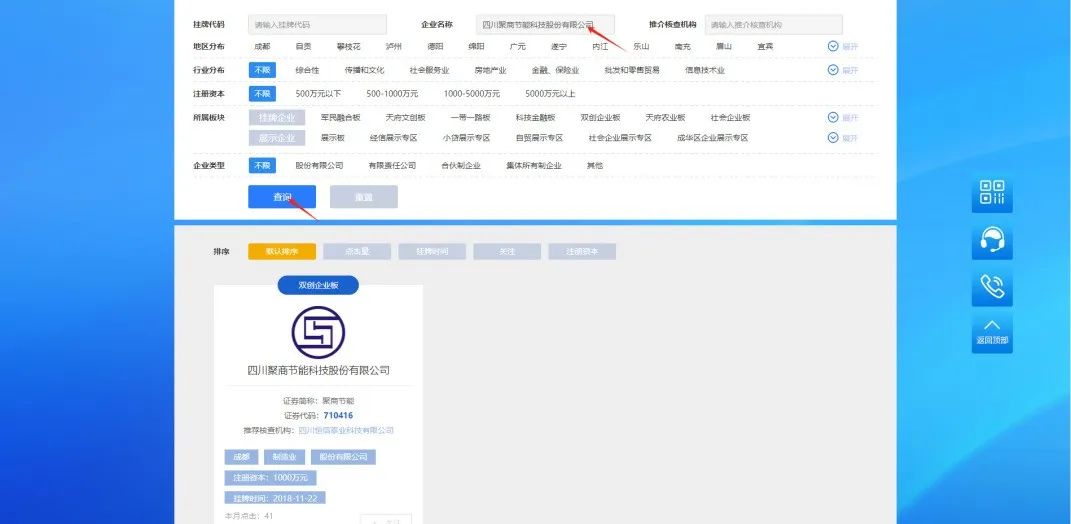Select region 乐山
This screenshot has height=524, width=1071.
(641, 46)
